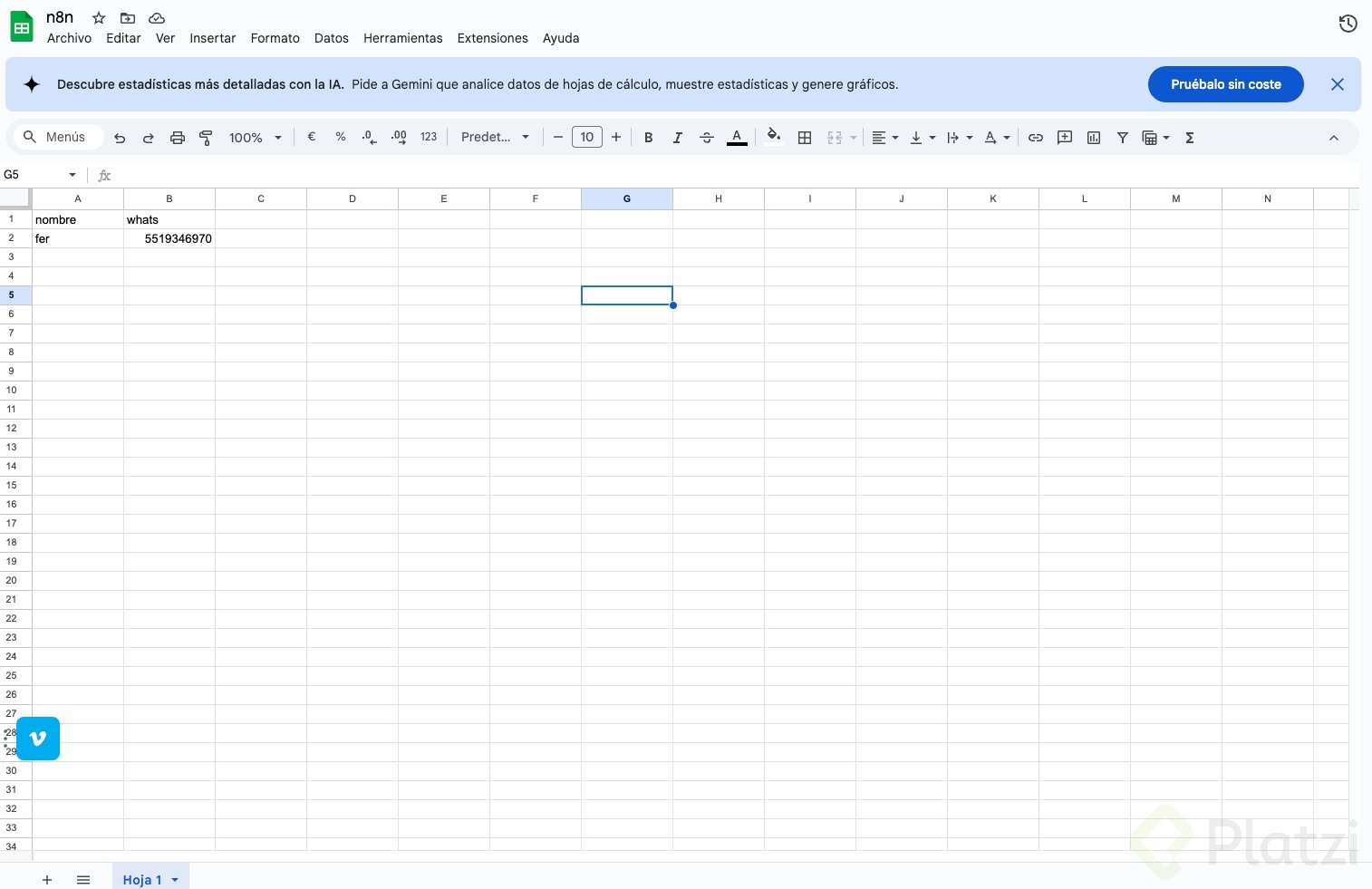
Task: Toggle bold formatting
Action: 648,138
